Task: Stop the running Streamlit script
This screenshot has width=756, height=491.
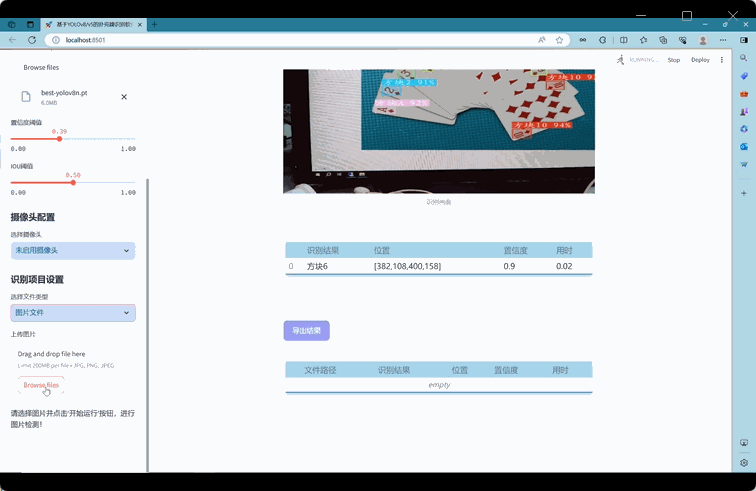Action: click(674, 60)
